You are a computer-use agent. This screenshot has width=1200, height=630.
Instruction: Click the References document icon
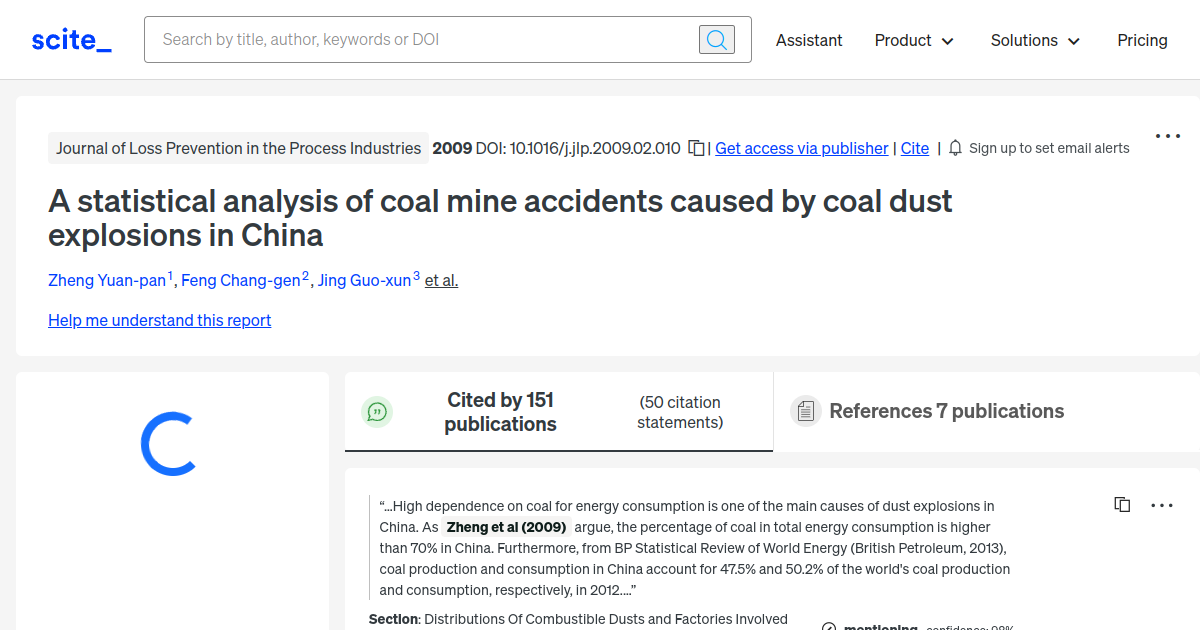click(806, 411)
